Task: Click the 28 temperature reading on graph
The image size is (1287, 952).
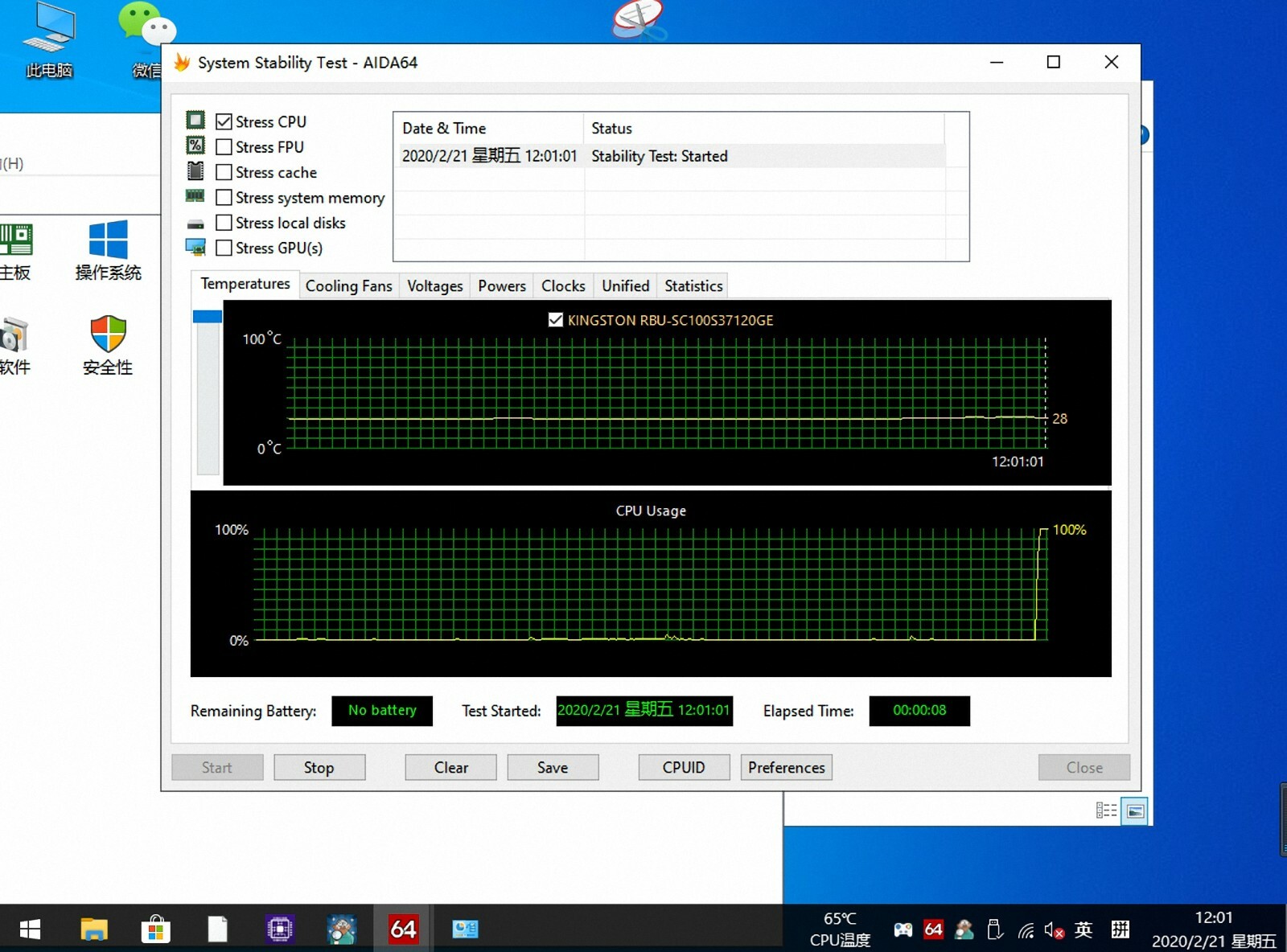Action: coord(1060,418)
